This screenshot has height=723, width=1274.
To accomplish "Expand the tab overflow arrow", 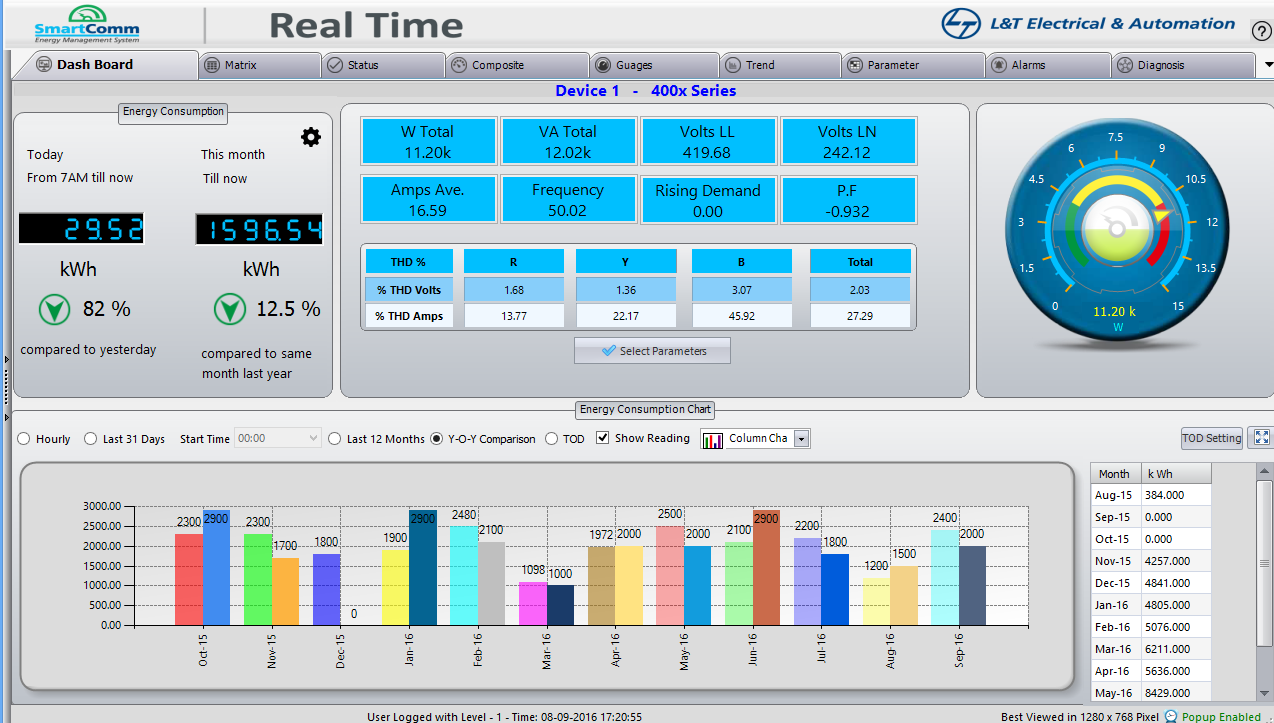I will point(1268,64).
